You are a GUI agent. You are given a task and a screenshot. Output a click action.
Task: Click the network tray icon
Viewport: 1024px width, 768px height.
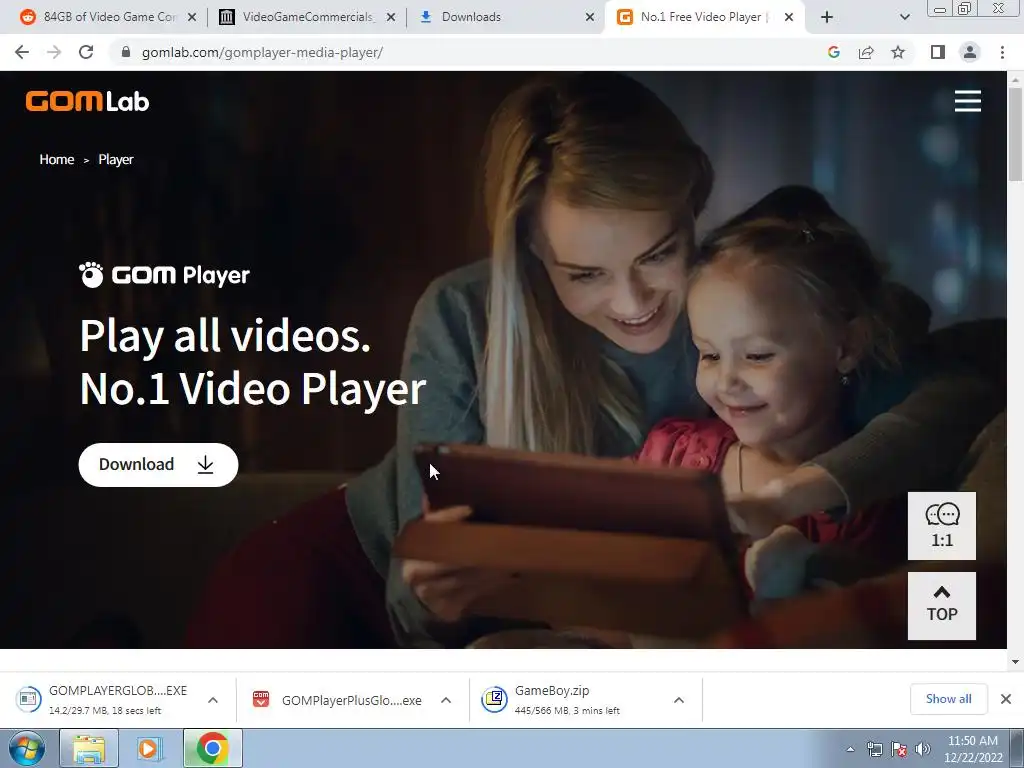[x=874, y=749]
